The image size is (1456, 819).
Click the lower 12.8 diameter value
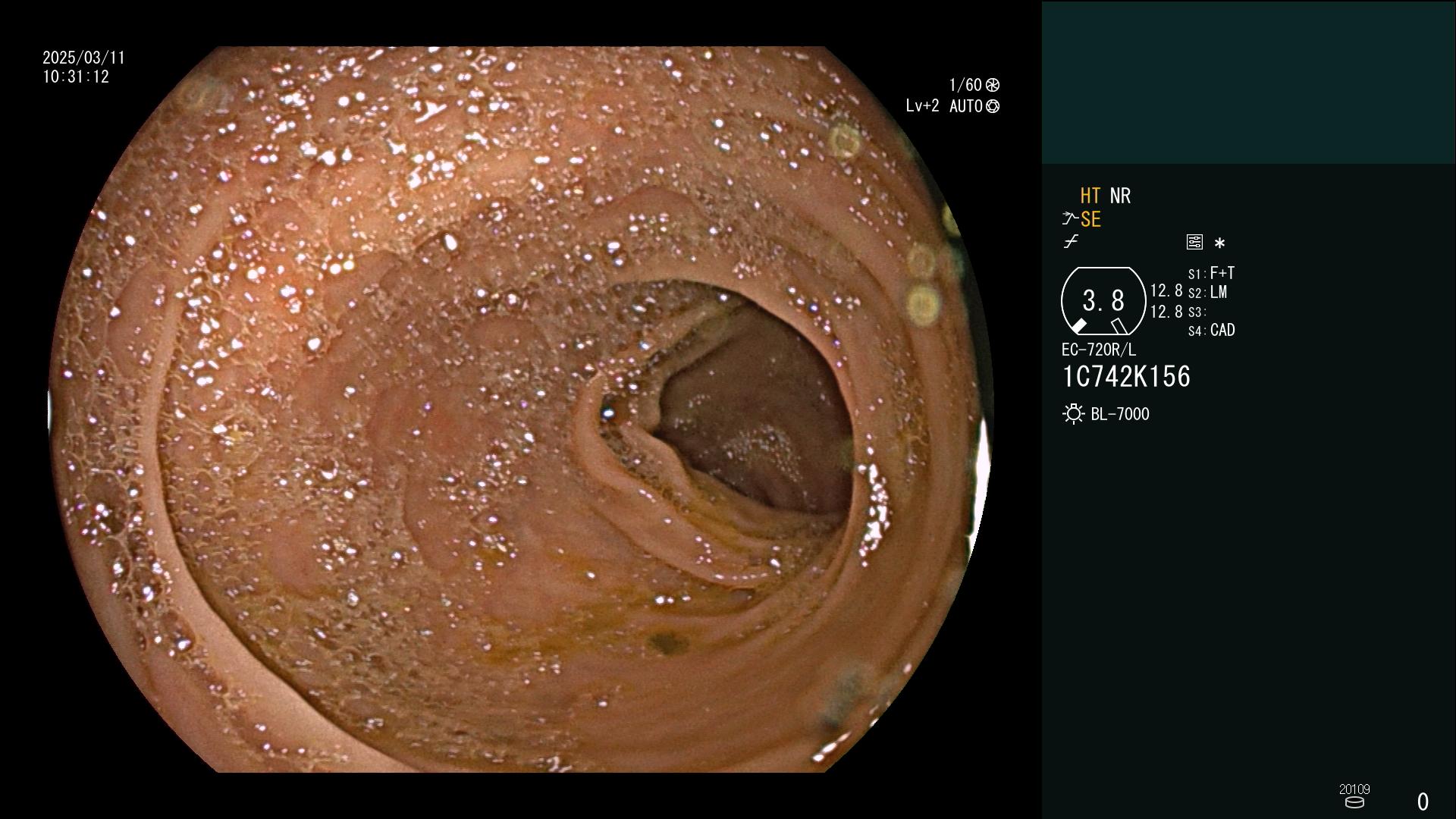[x=1166, y=312]
